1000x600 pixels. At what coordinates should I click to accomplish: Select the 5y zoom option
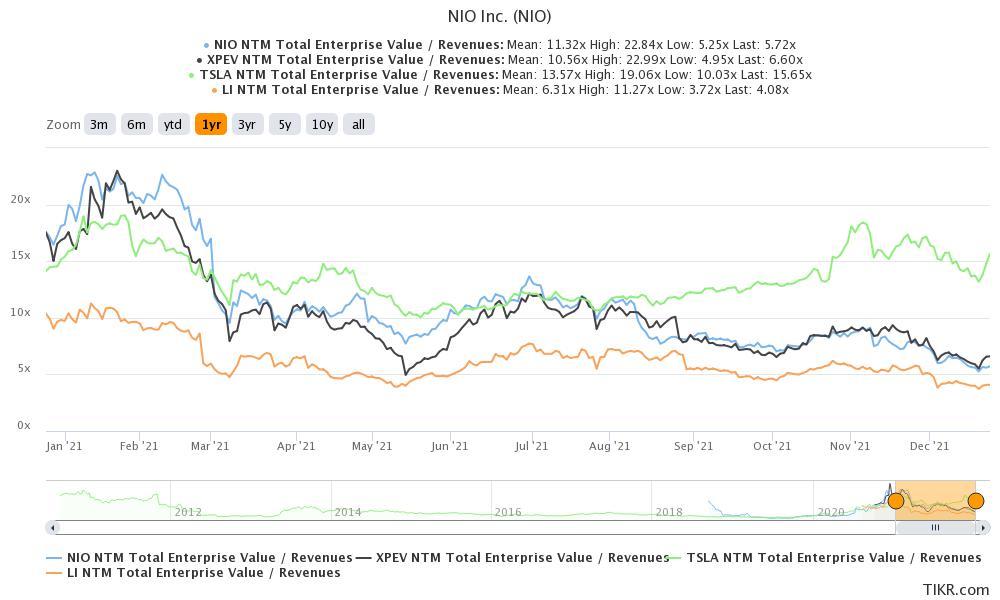click(x=284, y=124)
